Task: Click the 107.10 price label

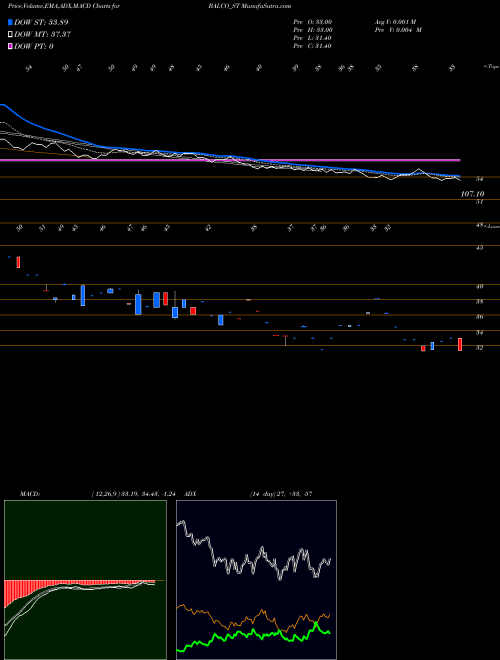Action: tap(473, 194)
